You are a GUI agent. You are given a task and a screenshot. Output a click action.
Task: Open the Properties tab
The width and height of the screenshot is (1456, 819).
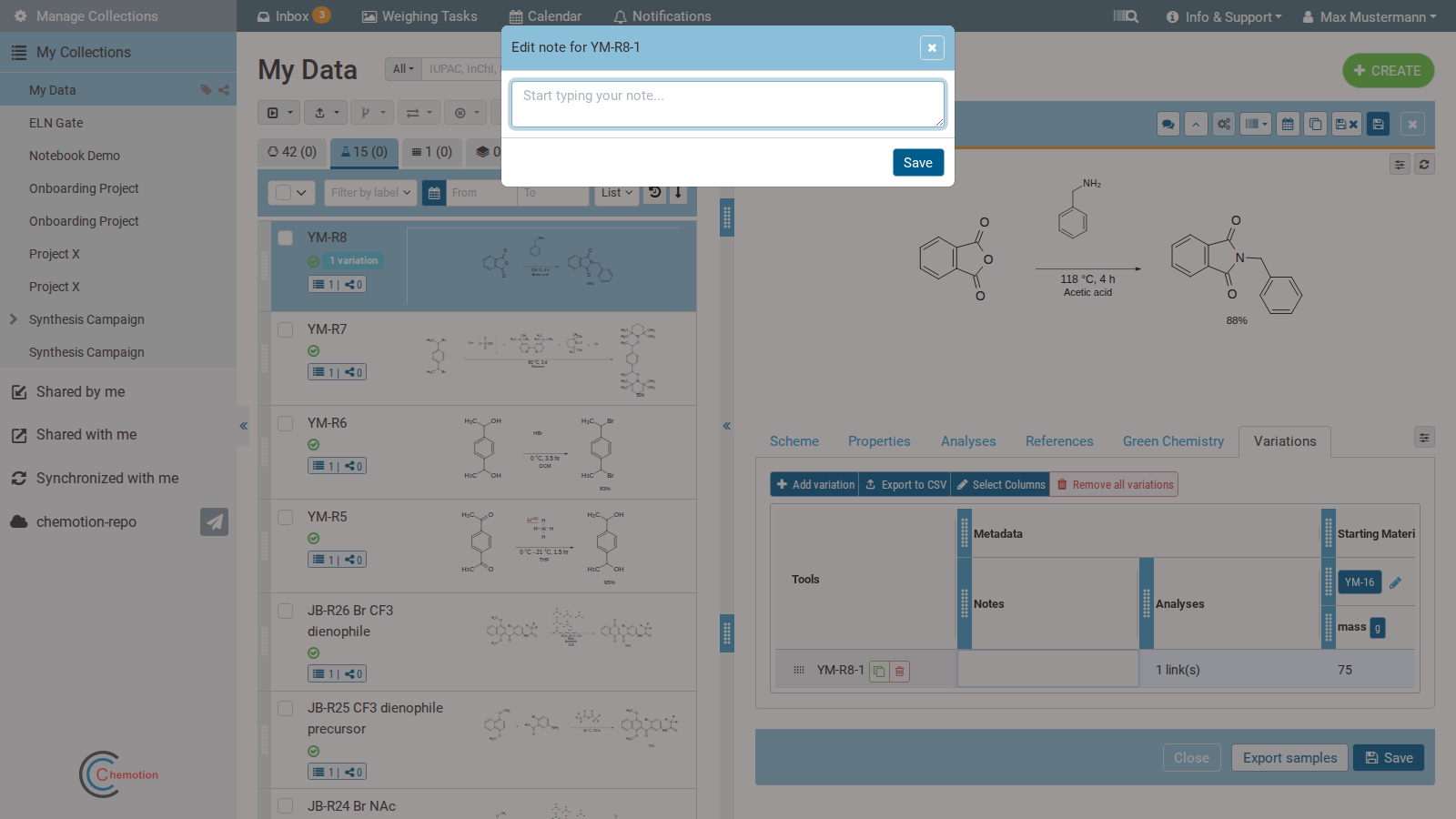tap(879, 441)
